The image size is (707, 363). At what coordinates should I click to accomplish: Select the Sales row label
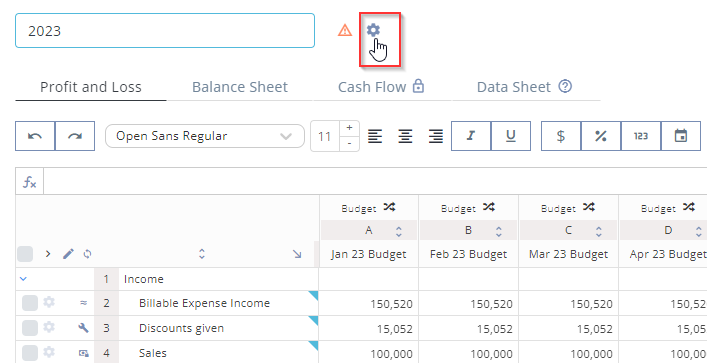[153, 353]
